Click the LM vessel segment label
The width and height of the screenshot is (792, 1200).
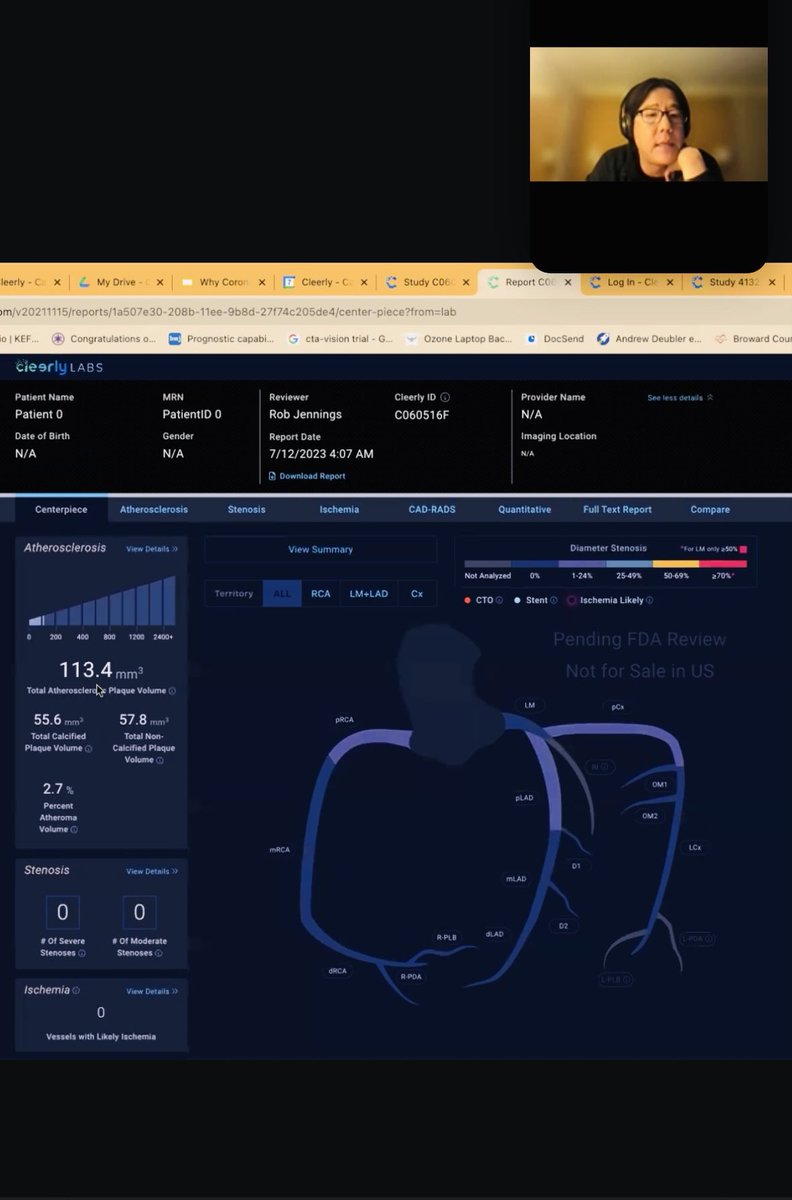pos(530,706)
